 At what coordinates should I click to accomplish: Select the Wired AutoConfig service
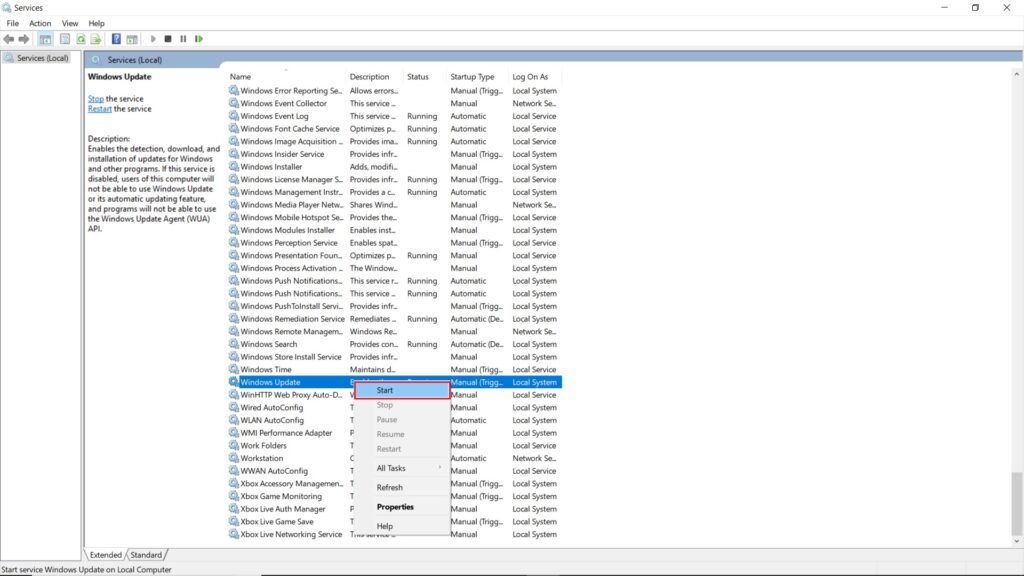pyautogui.click(x=394, y=408)
